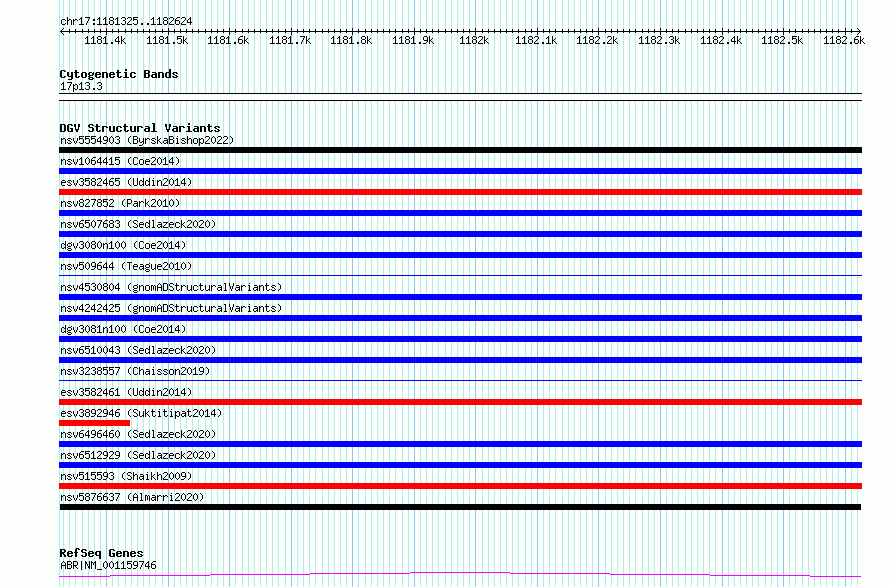Open variant label nsv3238557 (Chaisson2019)
This screenshot has height=587, width=890.
point(135,371)
